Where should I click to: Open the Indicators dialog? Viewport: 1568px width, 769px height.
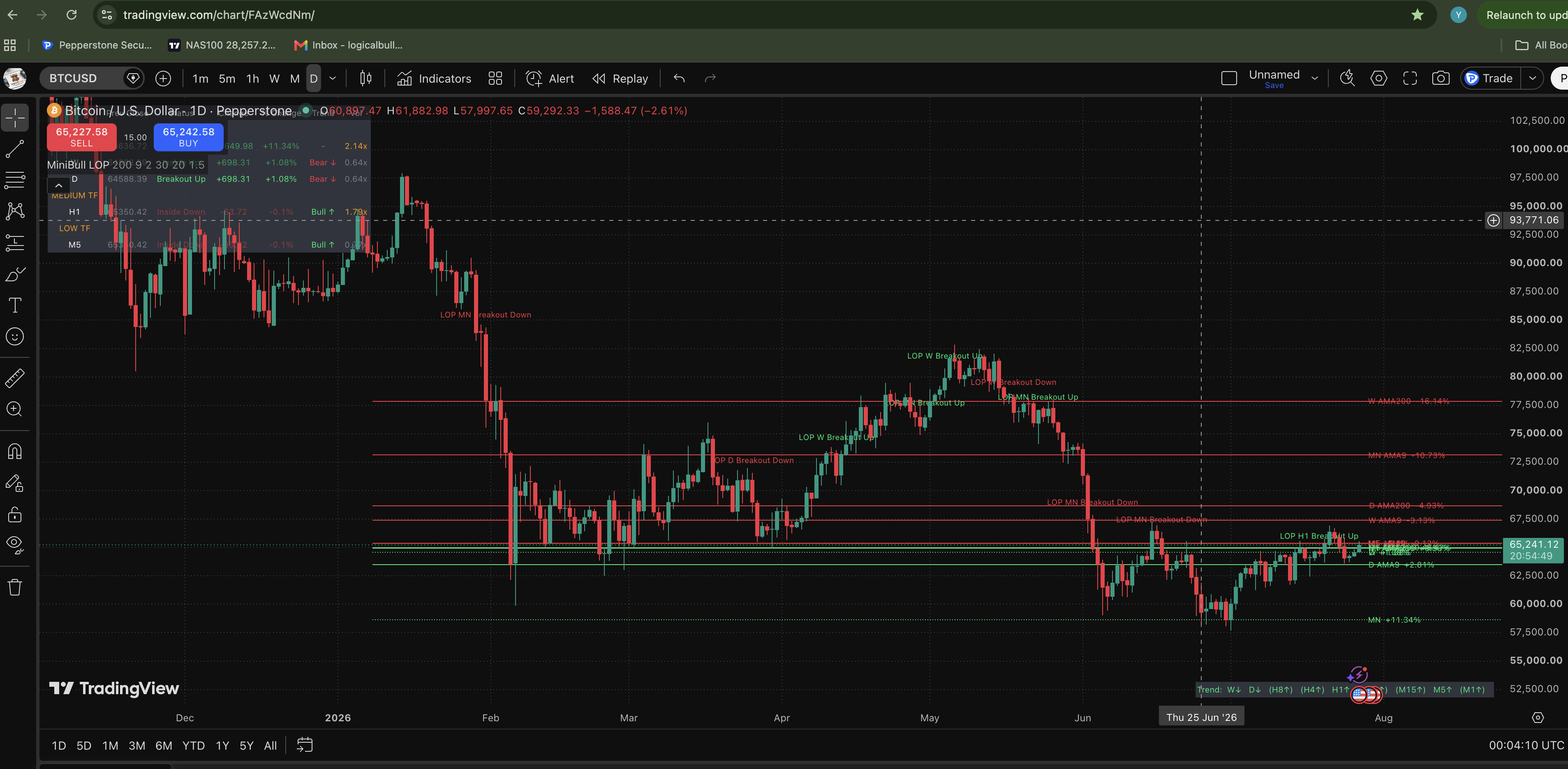434,79
